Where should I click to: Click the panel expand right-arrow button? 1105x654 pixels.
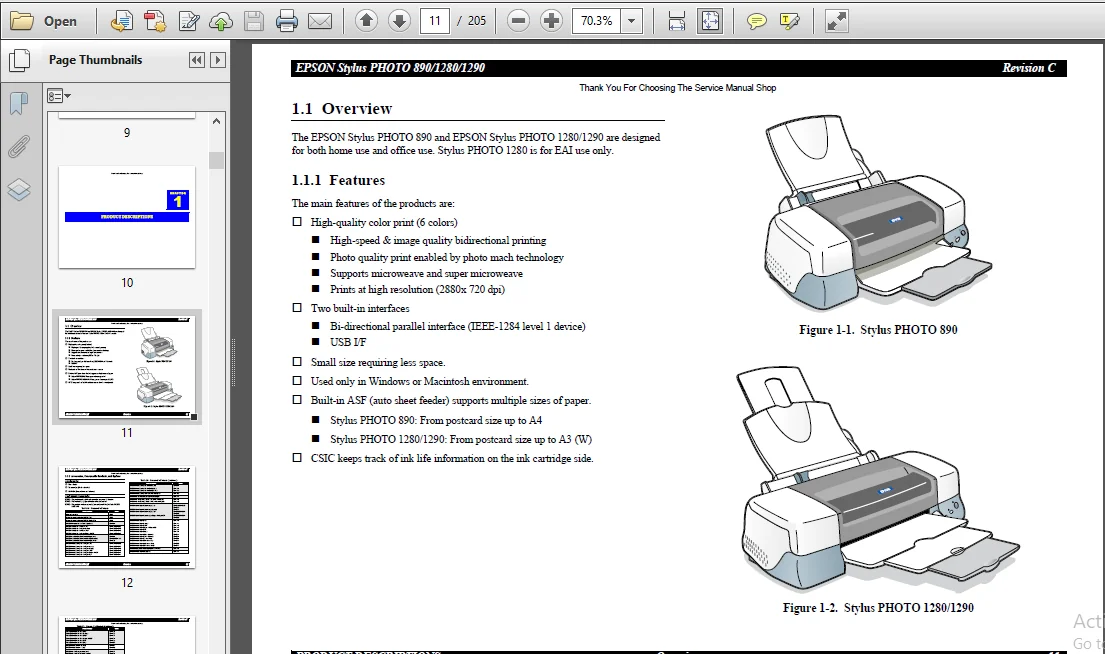point(218,60)
